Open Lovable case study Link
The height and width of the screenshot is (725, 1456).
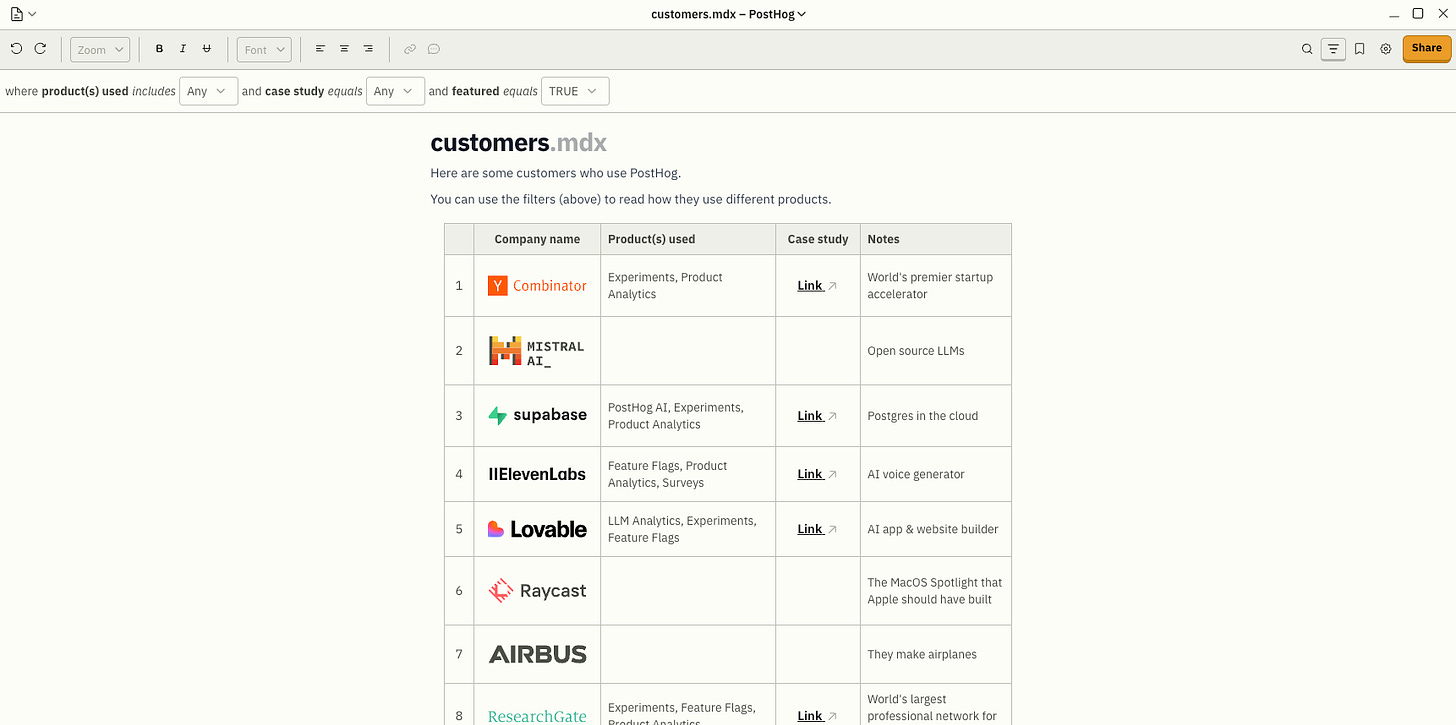817,529
